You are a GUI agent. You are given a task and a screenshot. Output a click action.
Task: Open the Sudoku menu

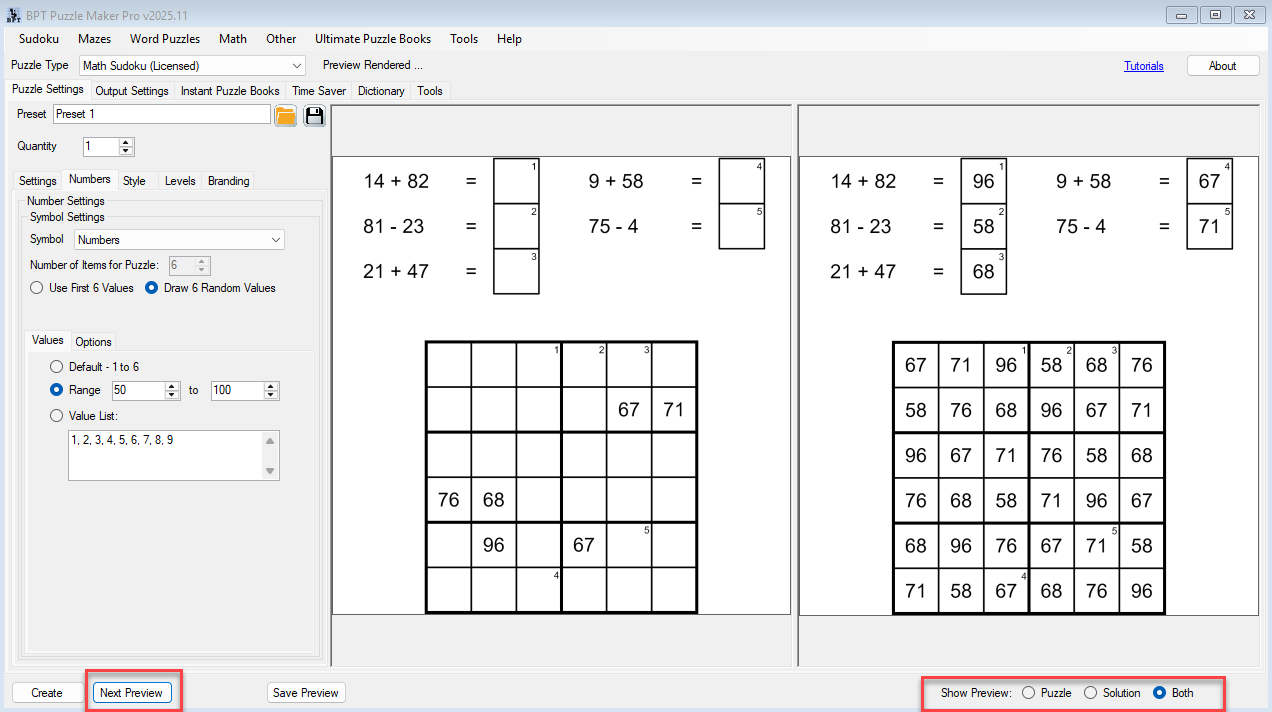click(x=39, y=39)
